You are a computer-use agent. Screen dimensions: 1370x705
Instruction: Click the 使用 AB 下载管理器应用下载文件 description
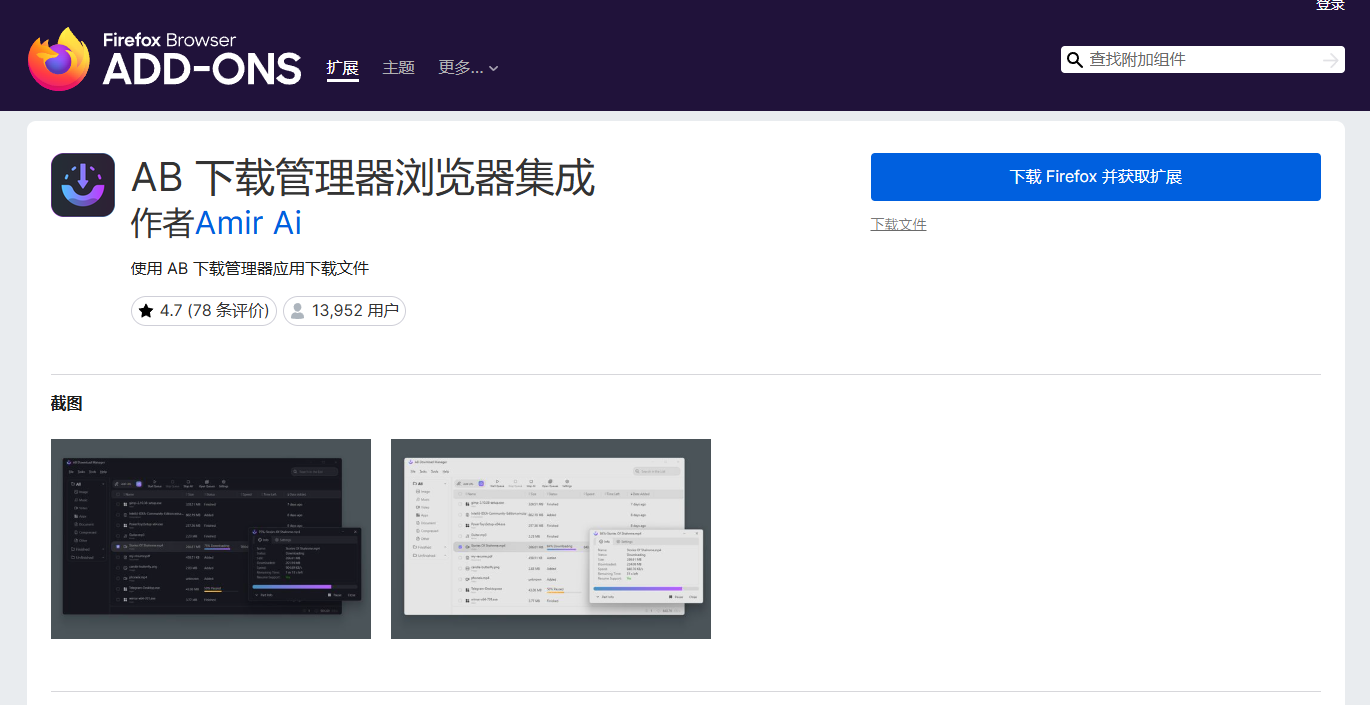pyautogui.click(x=250, y=269)
